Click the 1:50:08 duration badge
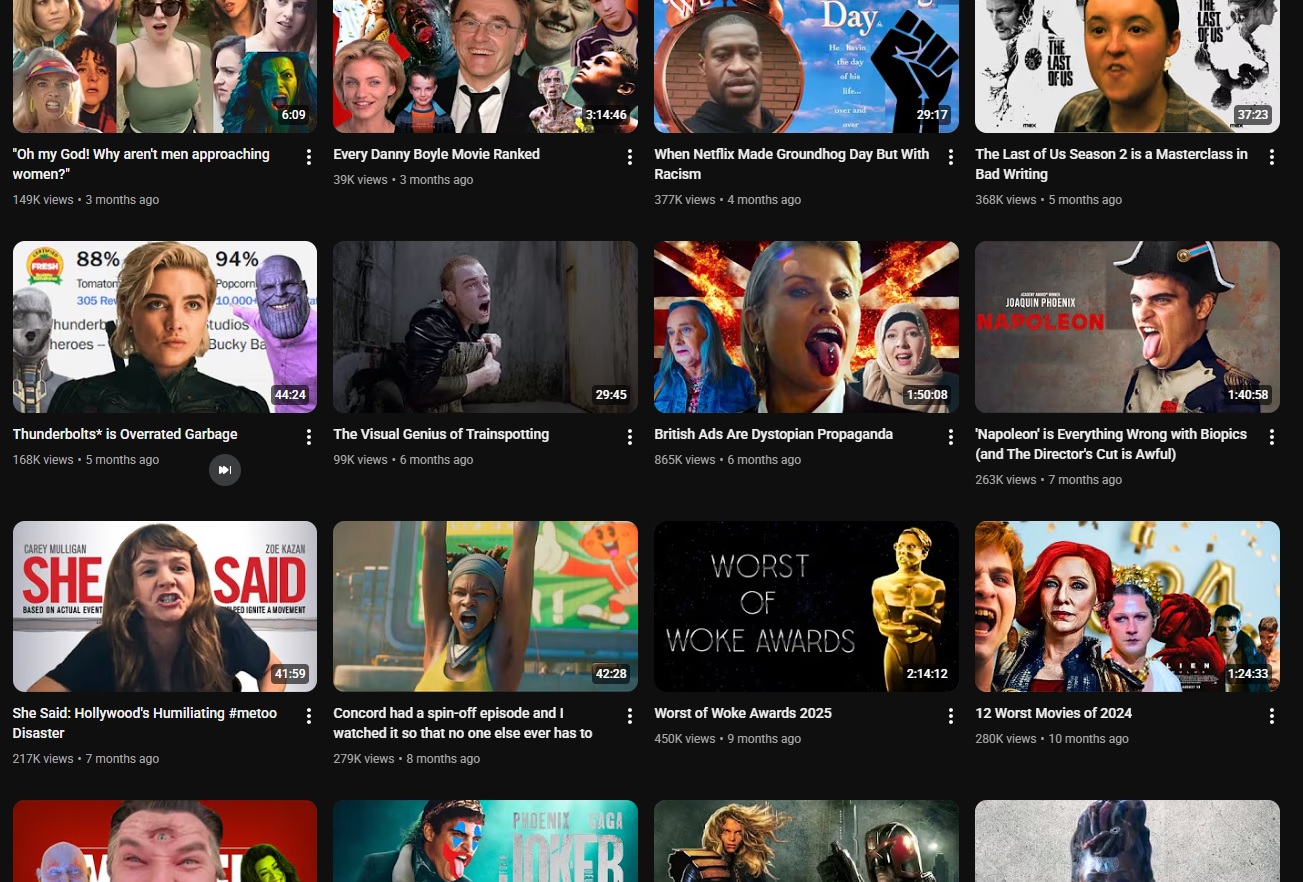 [x=927, y=395]
